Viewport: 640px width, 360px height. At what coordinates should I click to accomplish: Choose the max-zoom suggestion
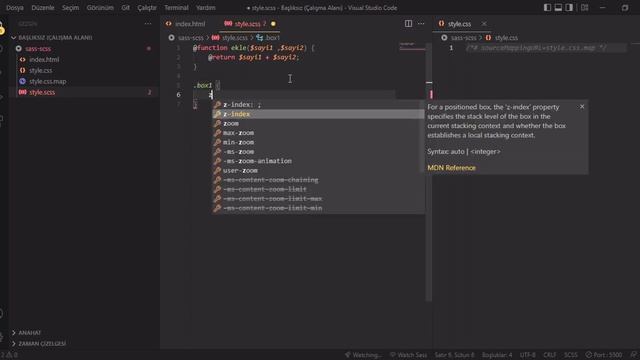[x=318, y=133]
